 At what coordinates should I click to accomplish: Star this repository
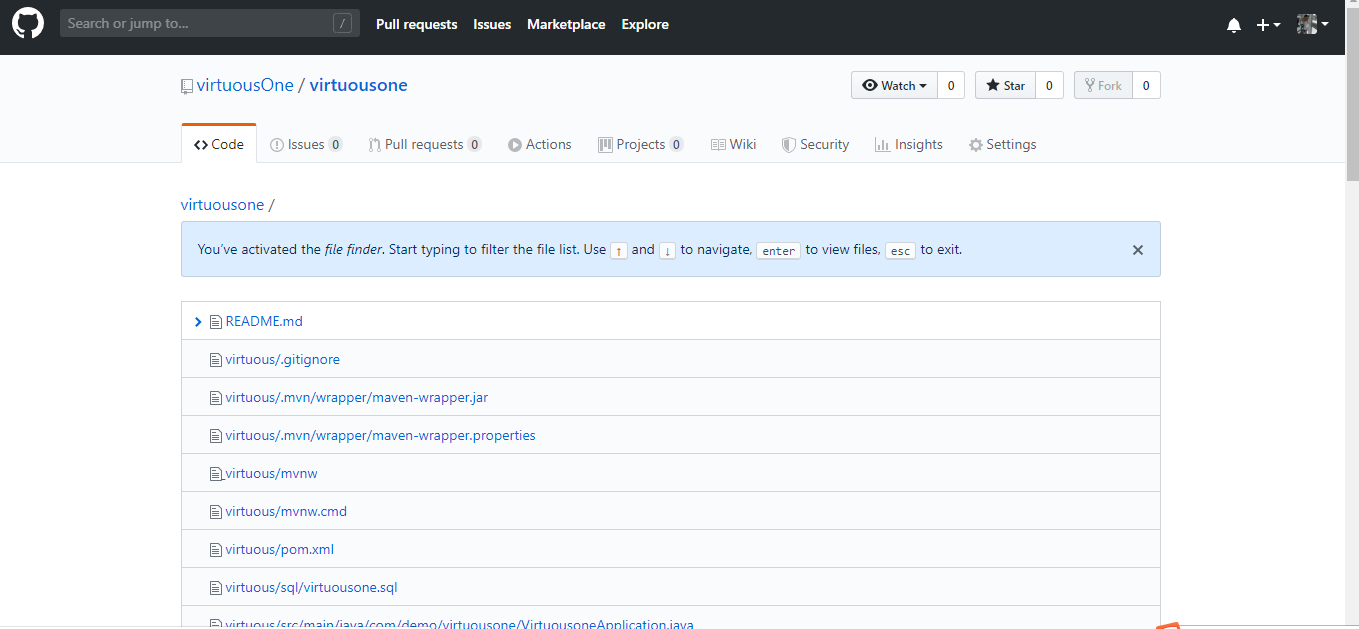point(1005,85)
